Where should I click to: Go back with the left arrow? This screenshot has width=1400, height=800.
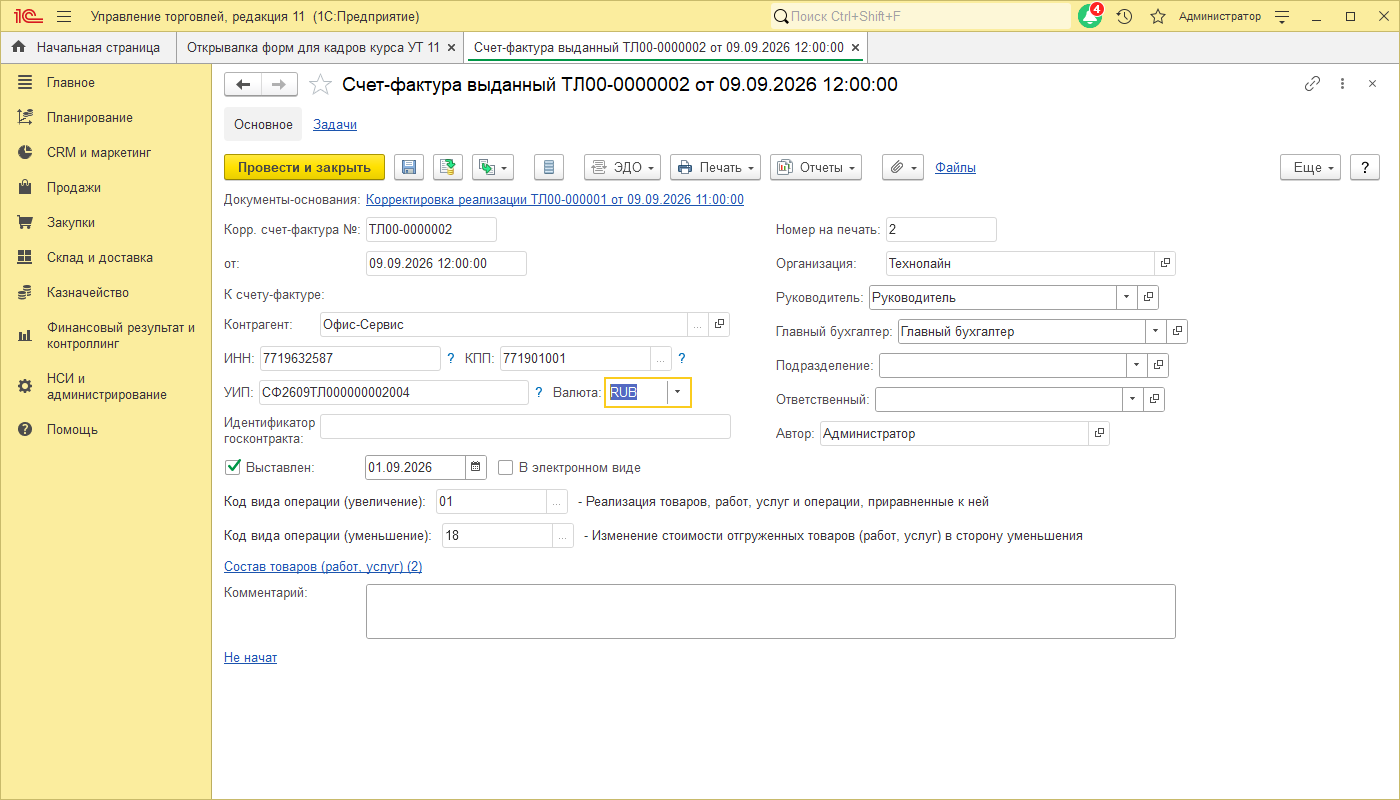tap(243, 85)
